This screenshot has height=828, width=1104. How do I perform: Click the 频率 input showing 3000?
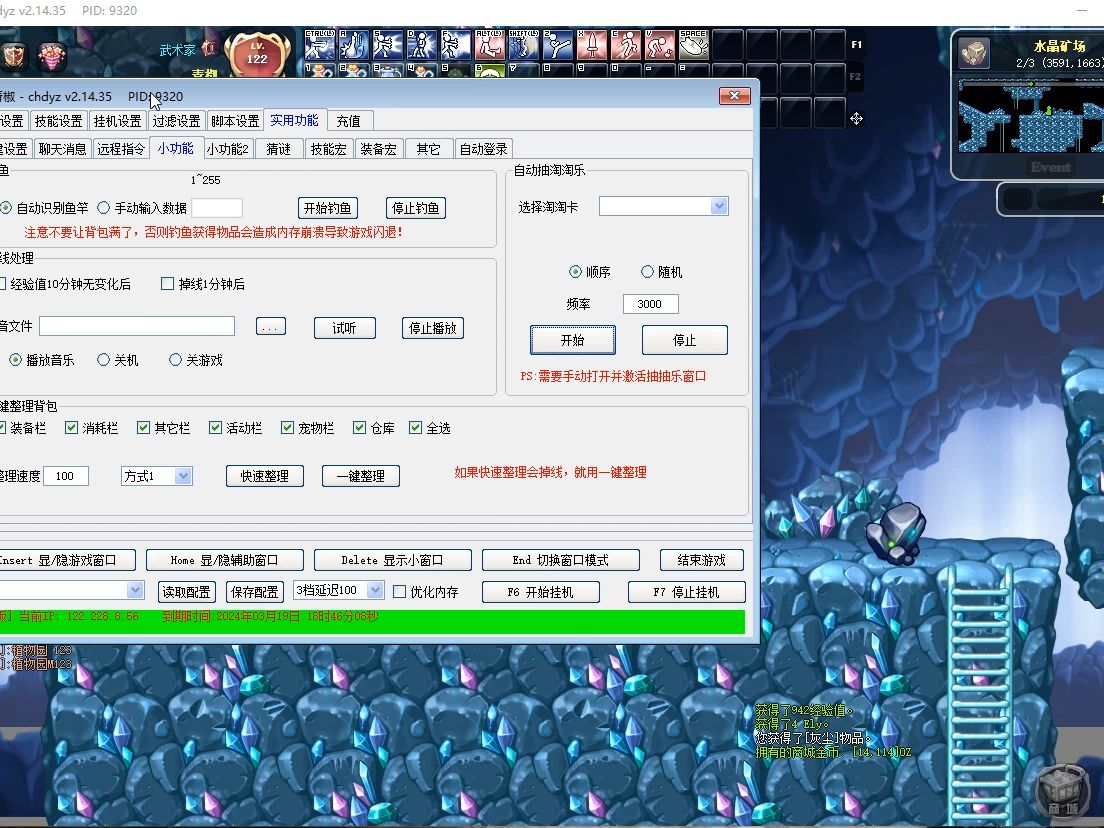(x=651, y=304)
